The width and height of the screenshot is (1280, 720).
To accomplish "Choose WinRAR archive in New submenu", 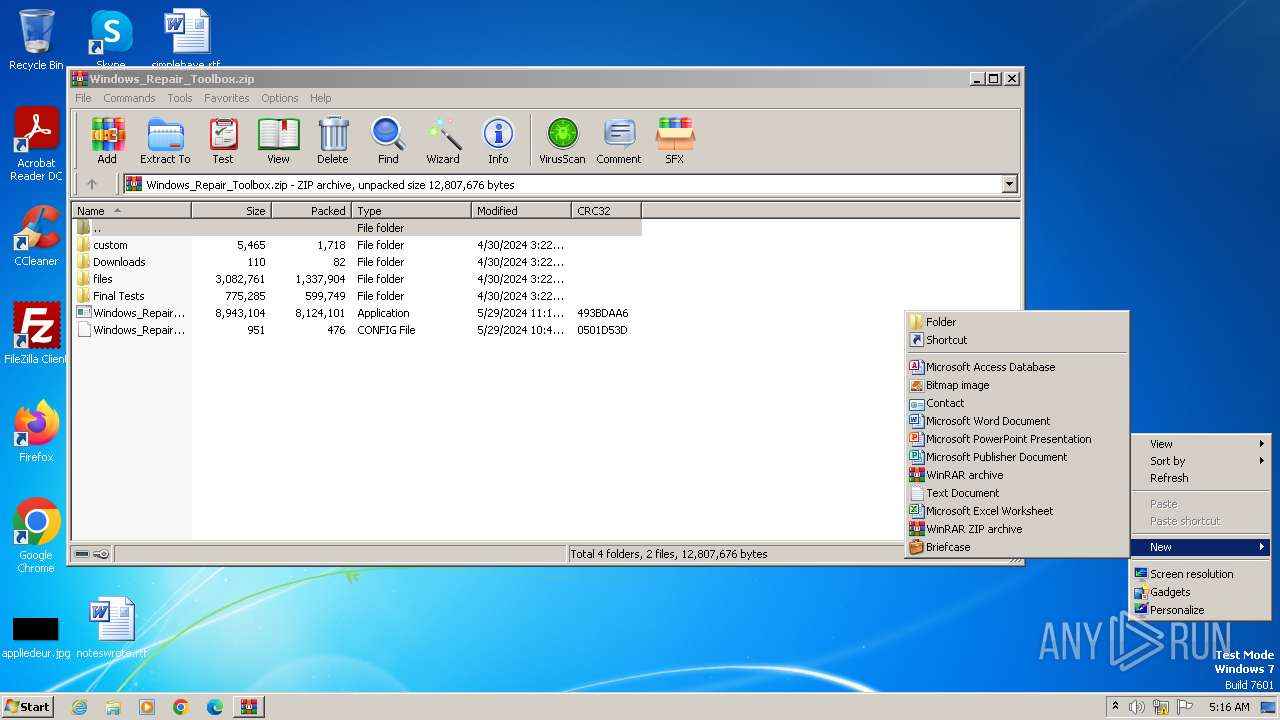I will (x=1016, y=475).
